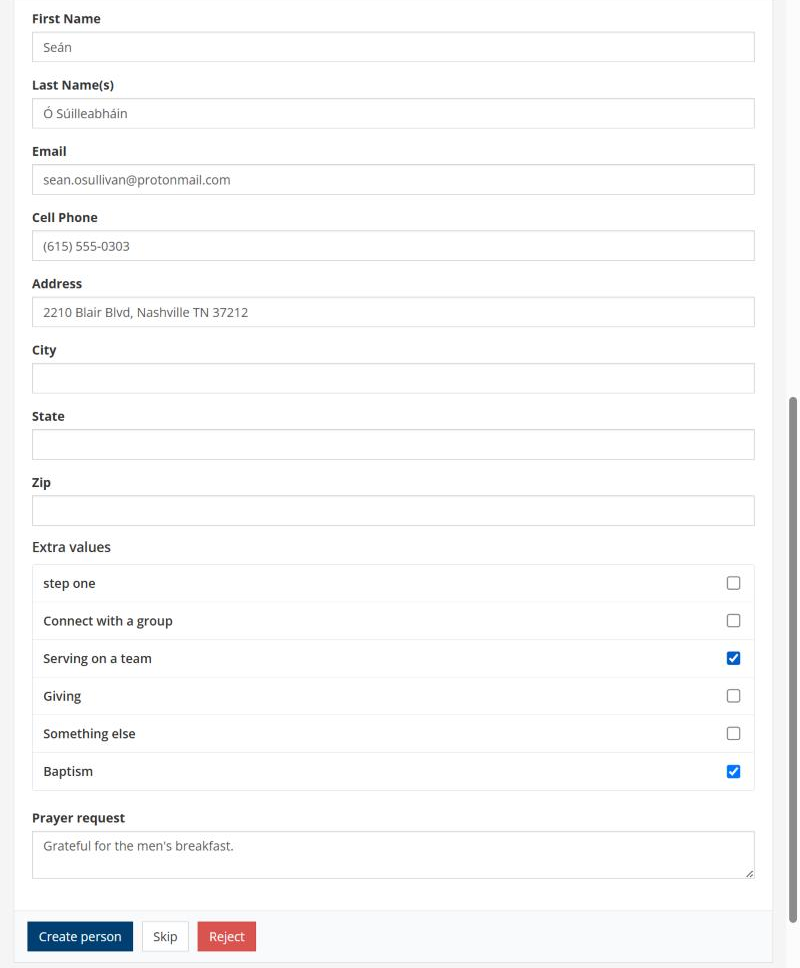The height and width of the screenshot is (968, 800).
Task: Reject this submission
Action: 227,937
